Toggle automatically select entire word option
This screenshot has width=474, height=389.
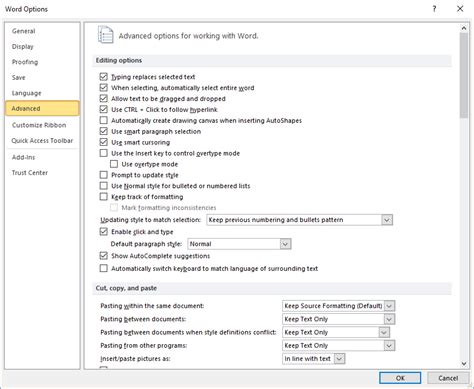point(104,88)
